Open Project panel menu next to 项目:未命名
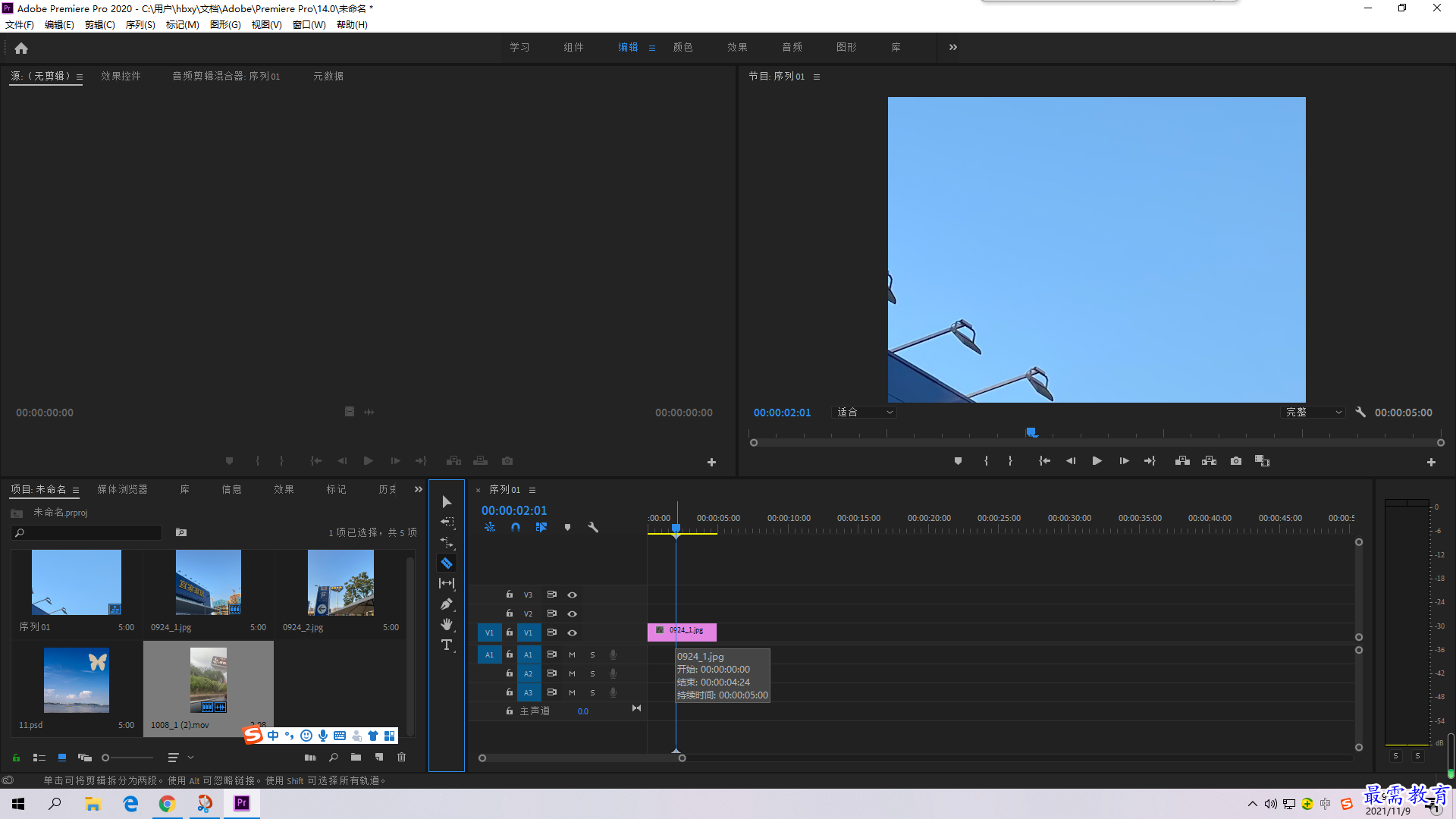The height and width of the screenshot is (819, 1456). (x=76, y=490)
